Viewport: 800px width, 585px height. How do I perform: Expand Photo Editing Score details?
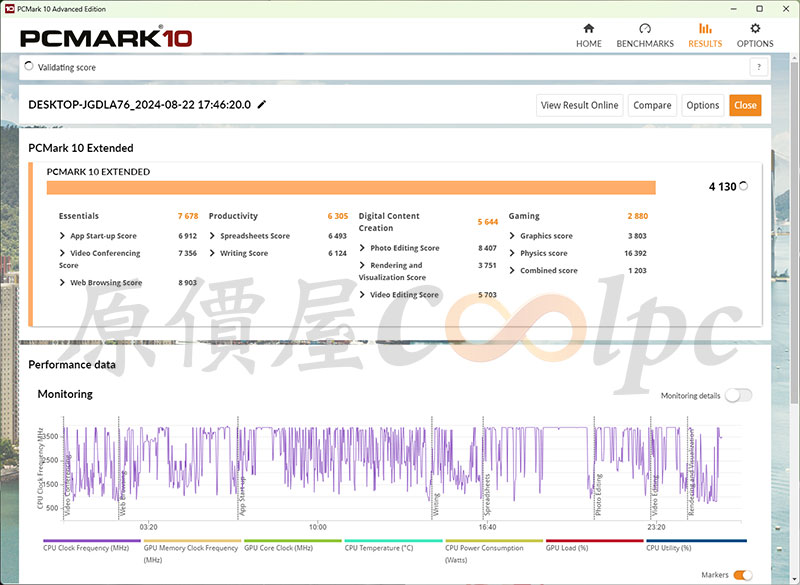point(362,248)
